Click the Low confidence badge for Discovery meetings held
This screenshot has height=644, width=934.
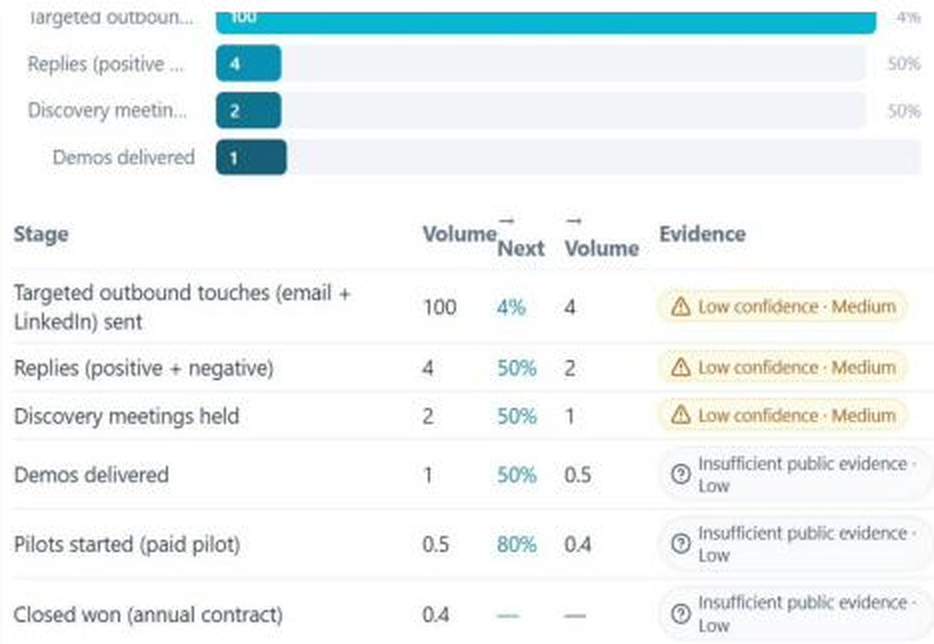pos(782,415)
